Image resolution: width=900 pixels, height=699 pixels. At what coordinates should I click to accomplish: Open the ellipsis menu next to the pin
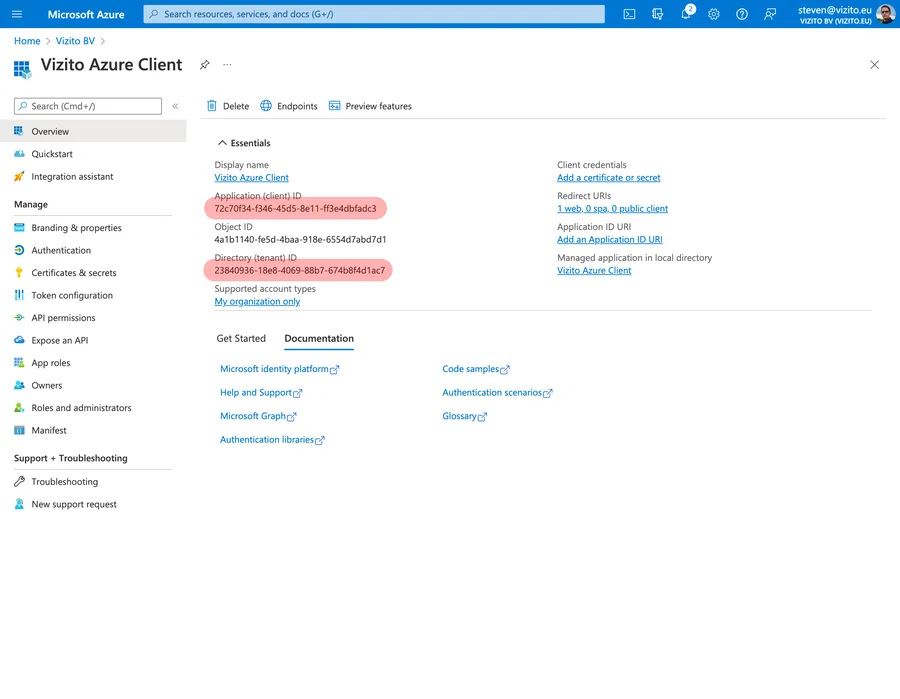(226, 63)
